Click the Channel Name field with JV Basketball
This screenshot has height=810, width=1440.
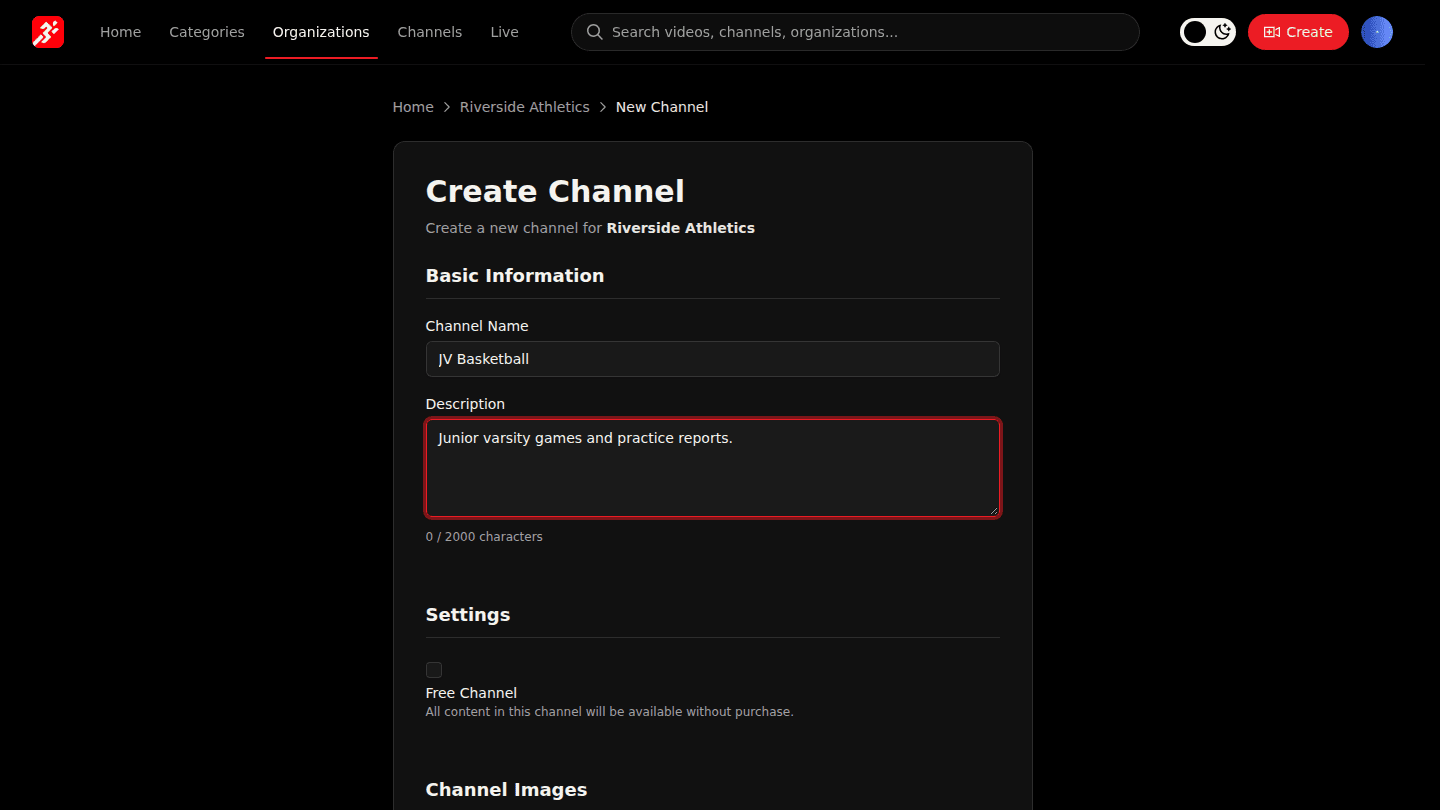(x=713, y=359)
